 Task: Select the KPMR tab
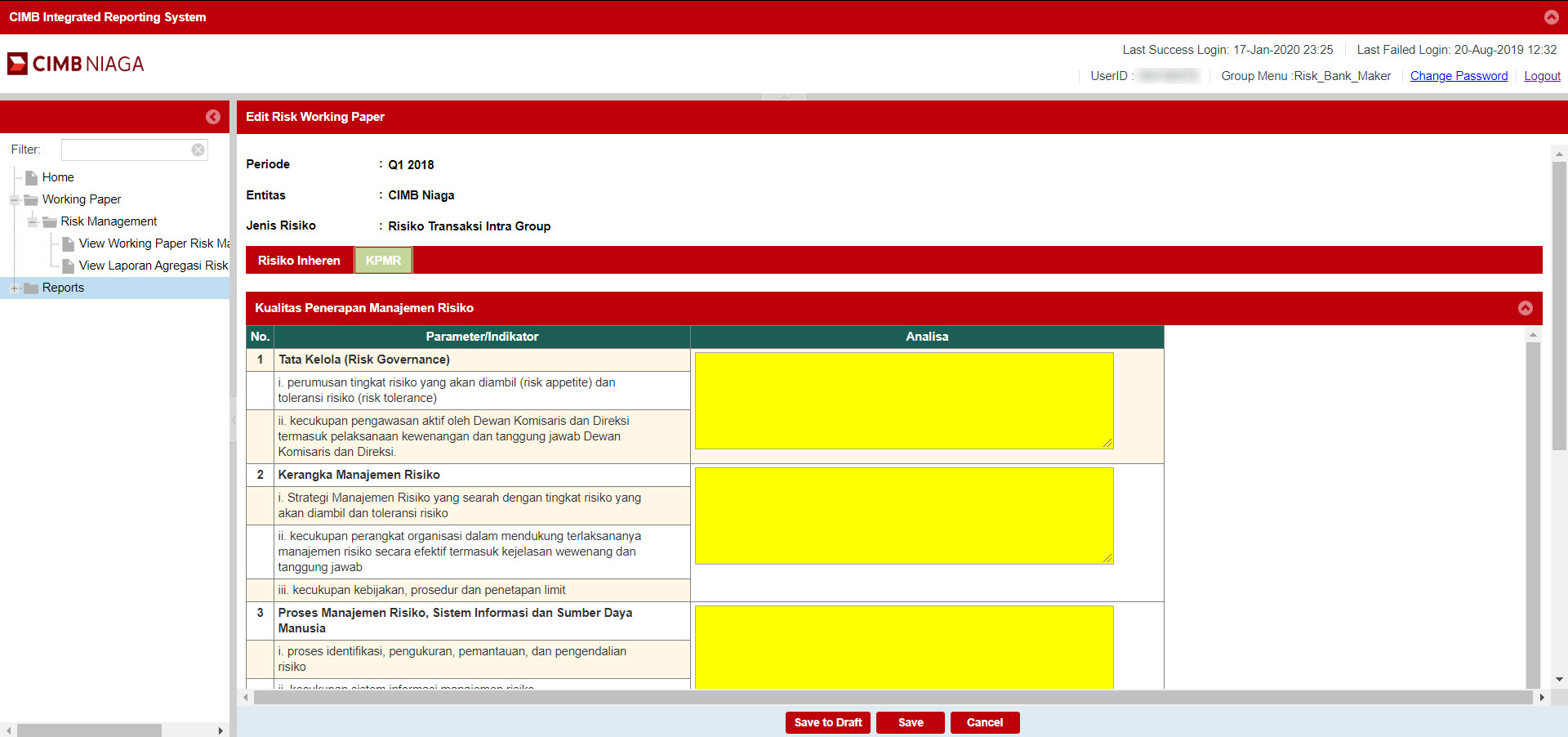[383, 261]
